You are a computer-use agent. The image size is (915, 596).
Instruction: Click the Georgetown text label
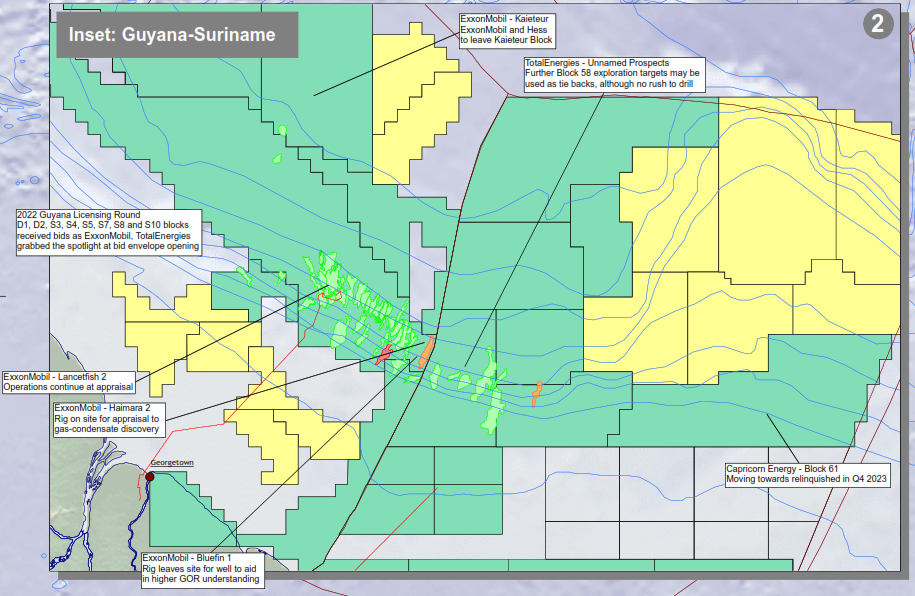pyautogui.click(x=172, y=463)
